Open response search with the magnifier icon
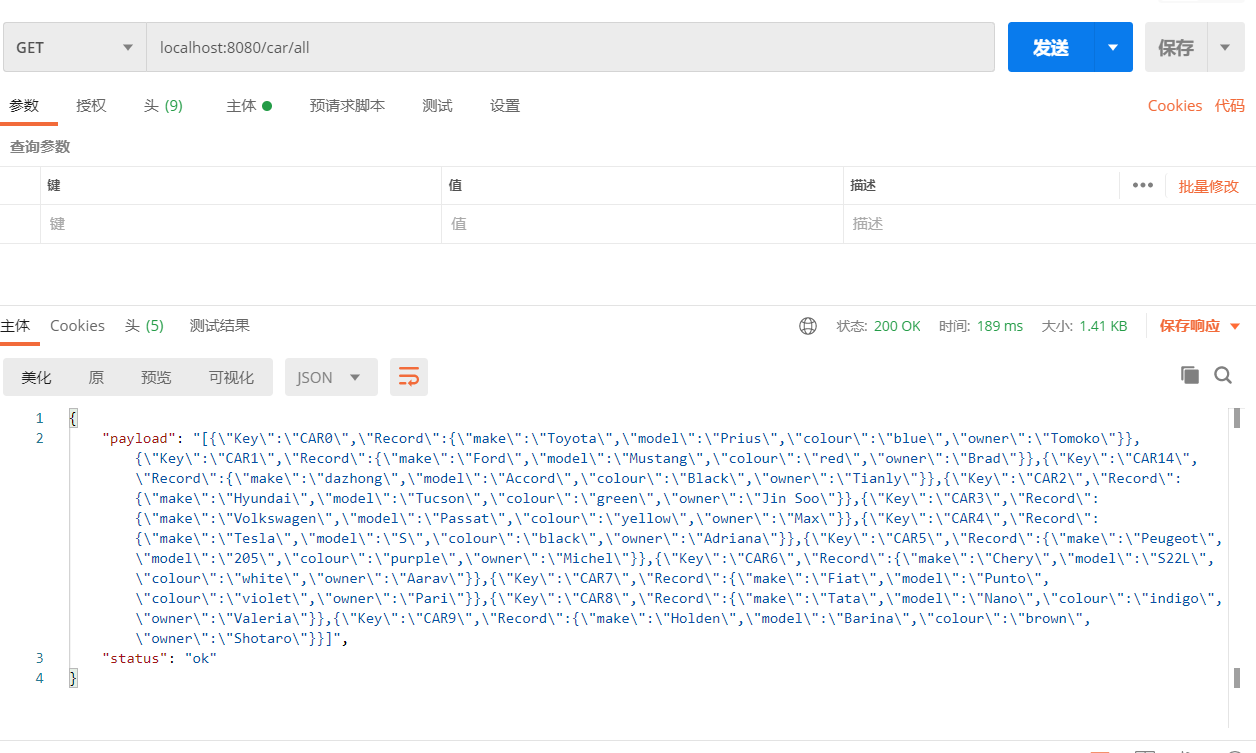1256x753 pixels. 1222,374
